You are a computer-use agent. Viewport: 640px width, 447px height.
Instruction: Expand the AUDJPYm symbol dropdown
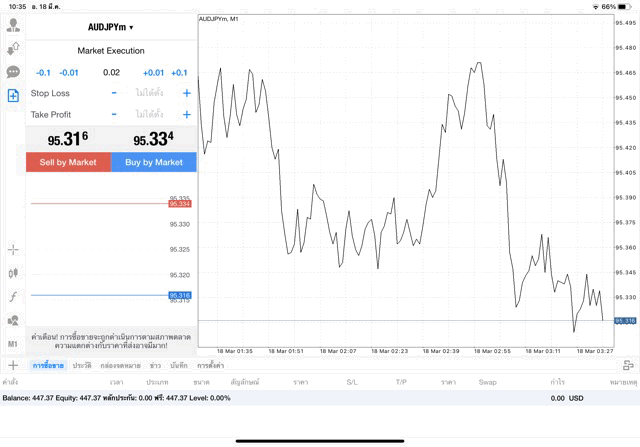111,27
